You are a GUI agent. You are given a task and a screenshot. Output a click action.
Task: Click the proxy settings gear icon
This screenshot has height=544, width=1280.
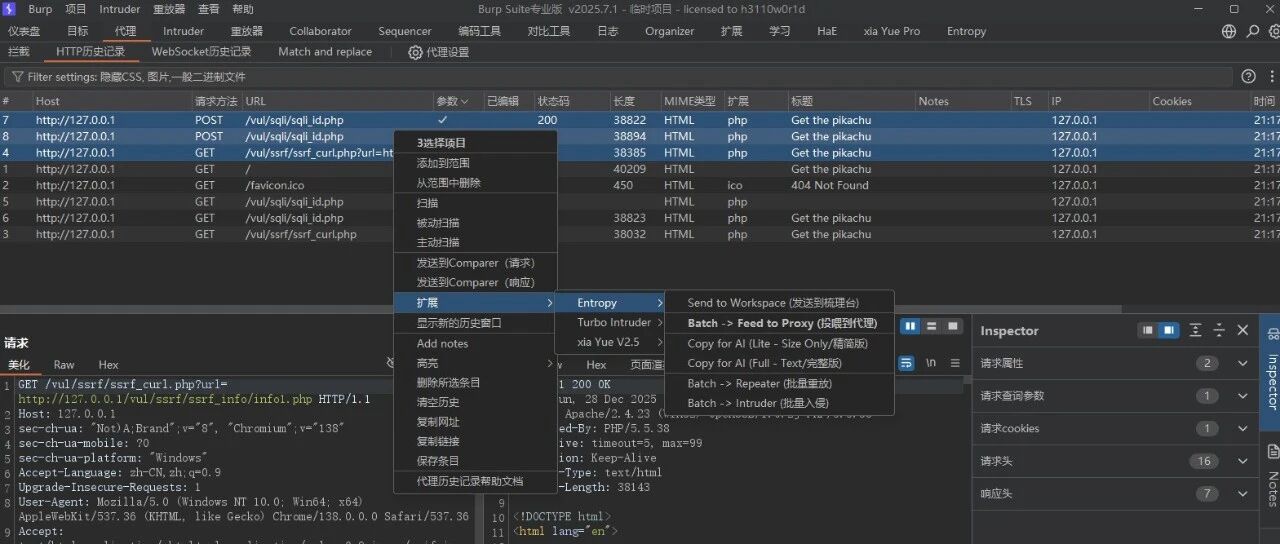[415, 52]
